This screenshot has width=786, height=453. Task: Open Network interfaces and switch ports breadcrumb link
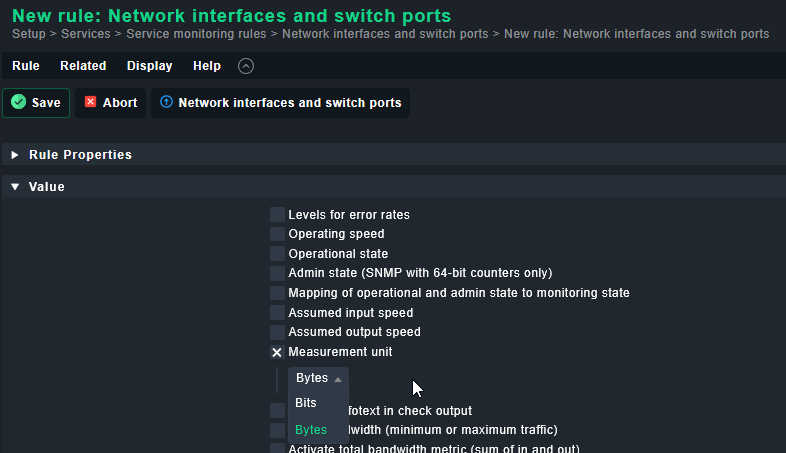tap(385, 34)
